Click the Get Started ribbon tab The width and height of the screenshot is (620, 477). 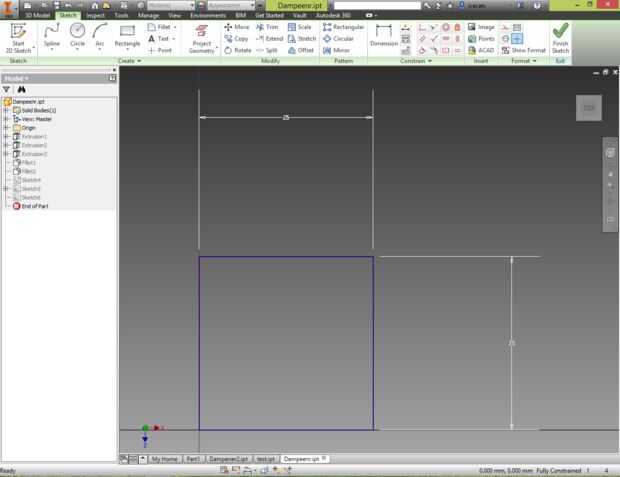coord(269,15)
